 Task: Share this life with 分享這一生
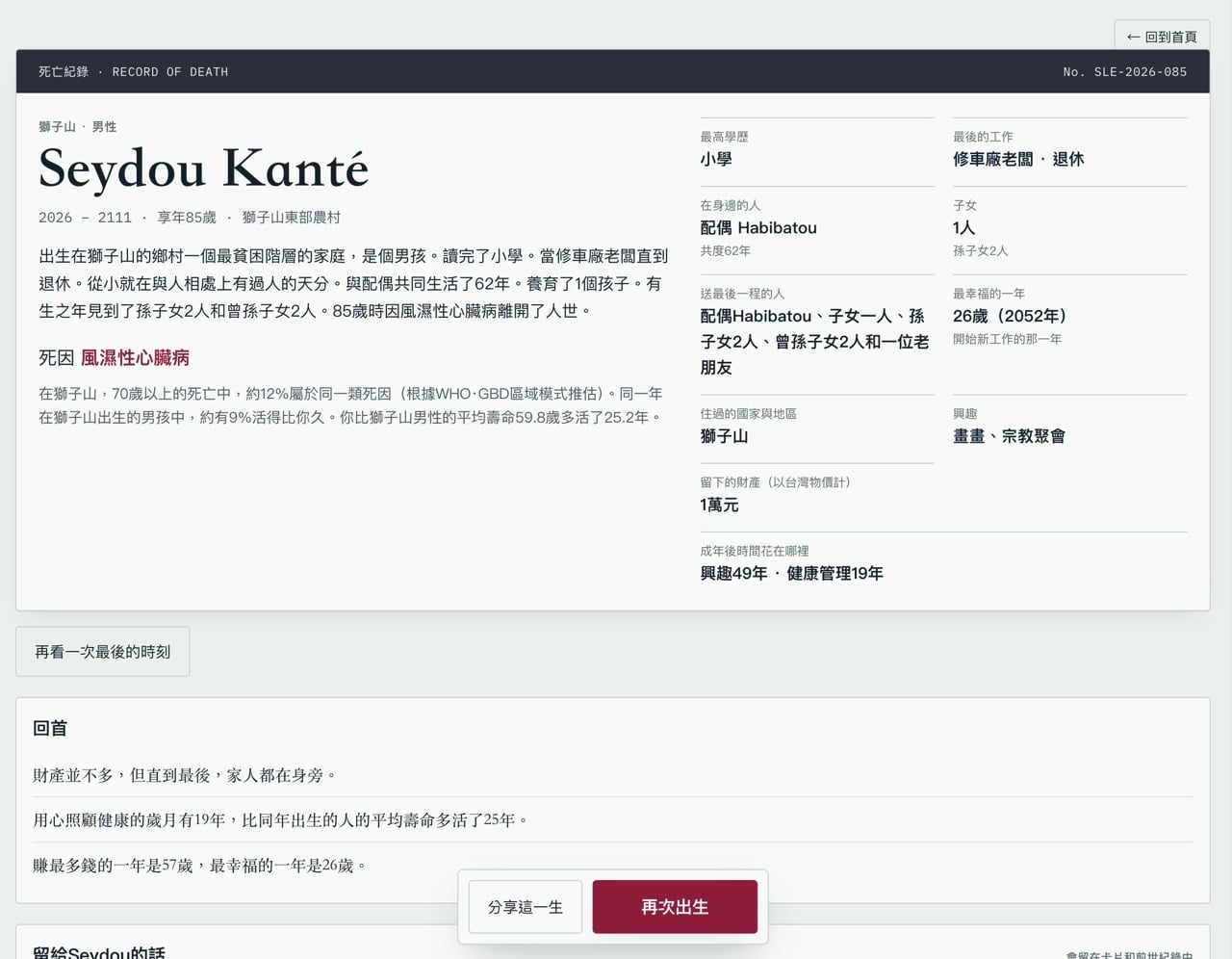(526, 907)
